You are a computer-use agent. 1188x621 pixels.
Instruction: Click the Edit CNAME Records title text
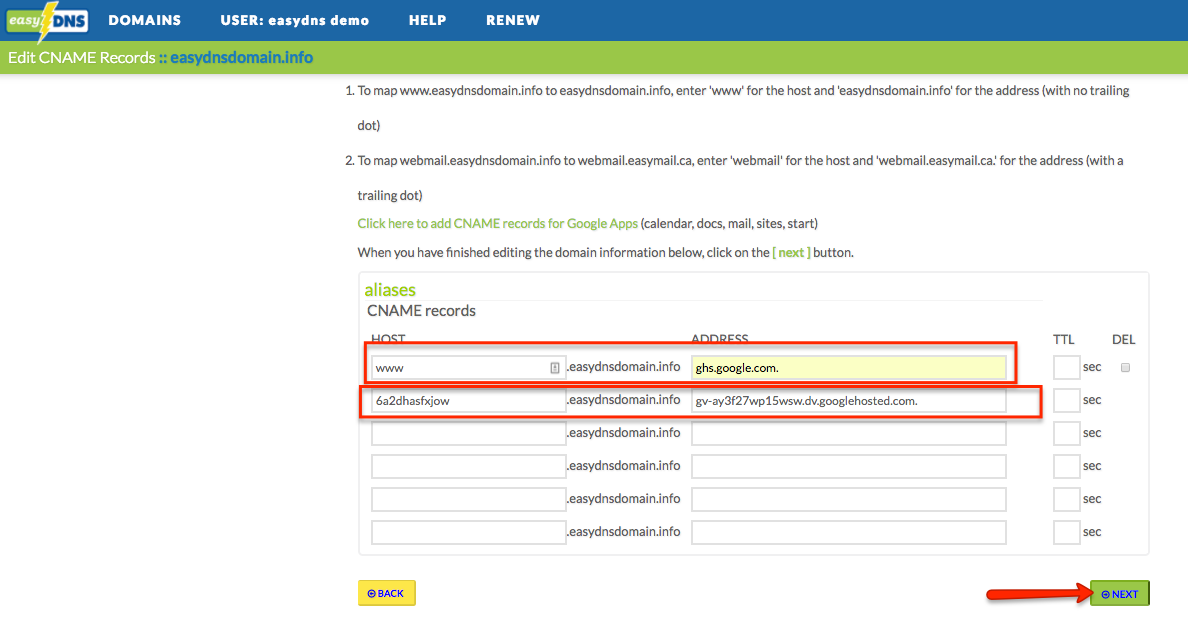(81, 58)
